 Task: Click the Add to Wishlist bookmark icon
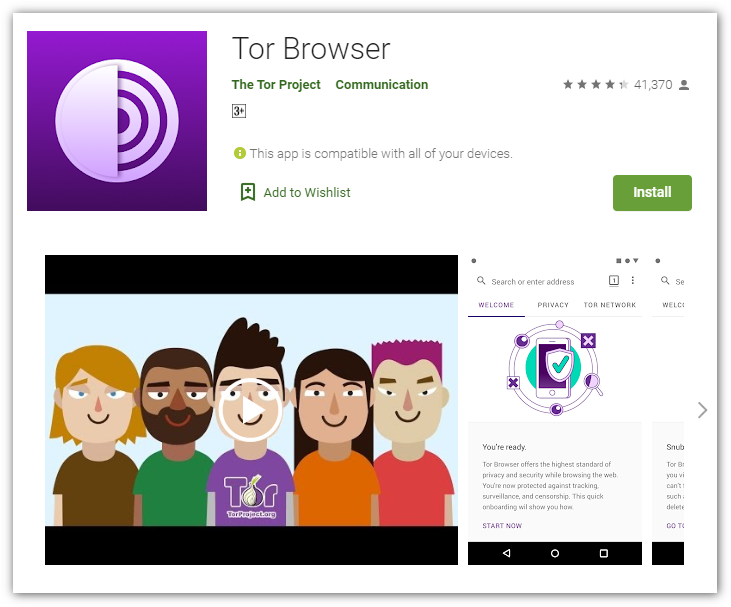pyautogui.click(x=248, y=192)
